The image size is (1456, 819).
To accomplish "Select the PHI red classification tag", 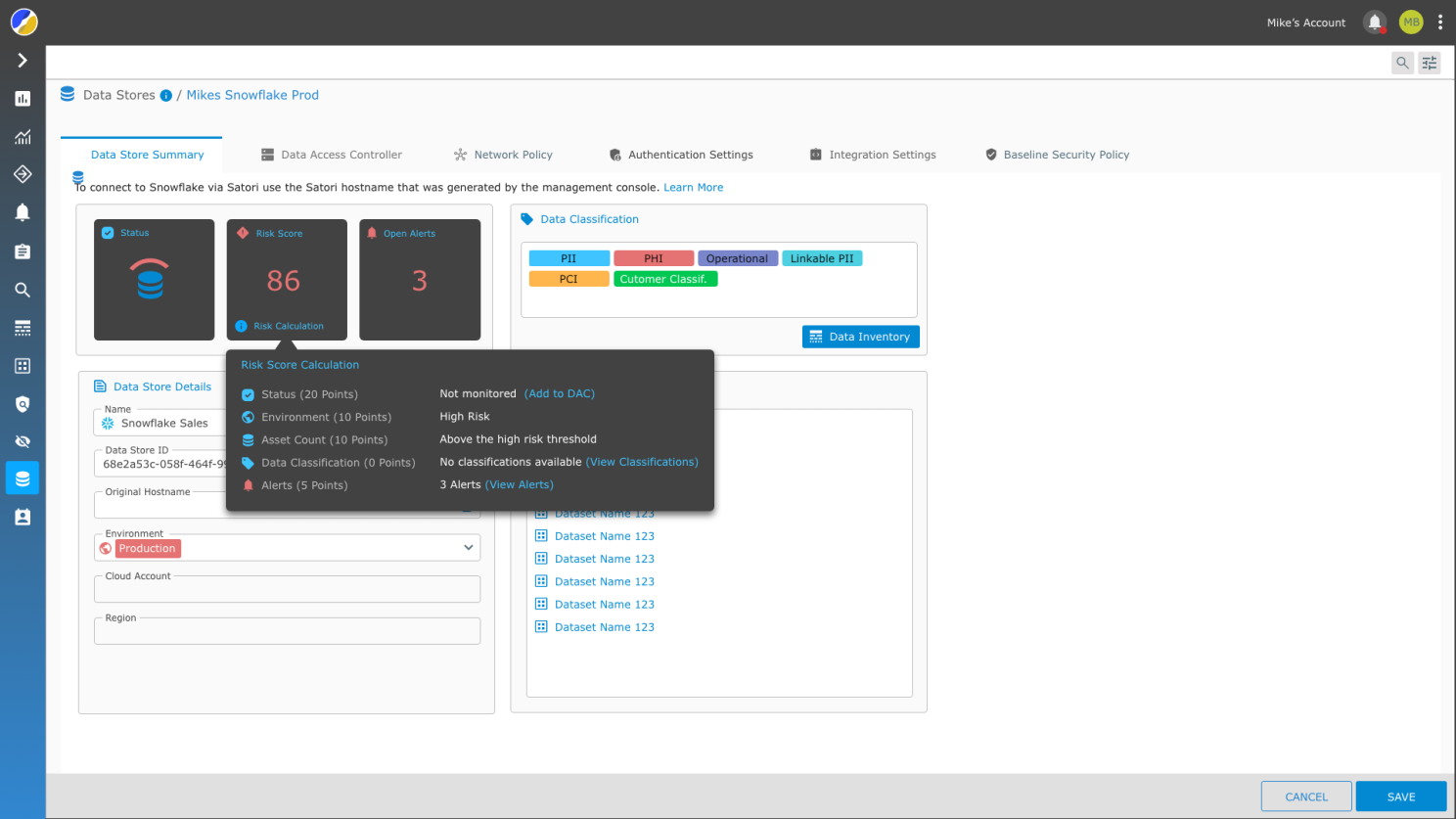I will 654,258.
